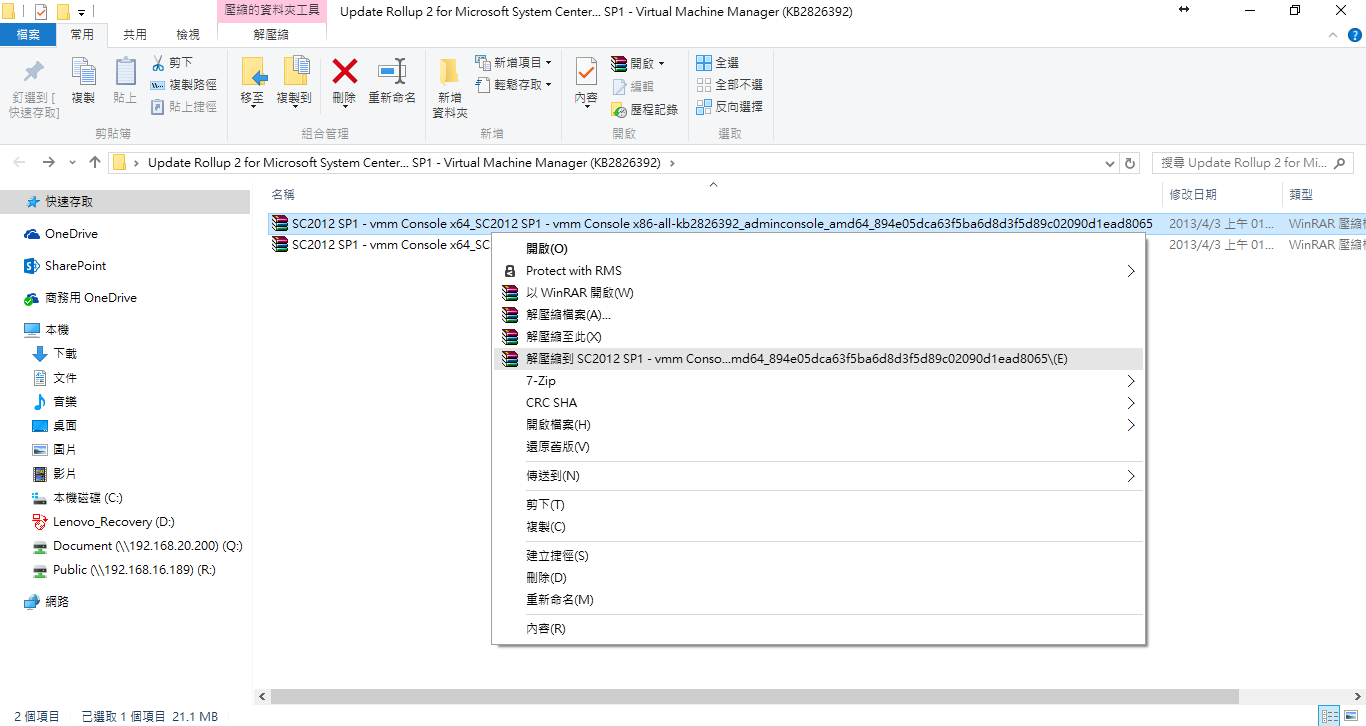Click the address bar refresh icon
This screenshot has height=726, width=1366.
[x=1130, y=163]
